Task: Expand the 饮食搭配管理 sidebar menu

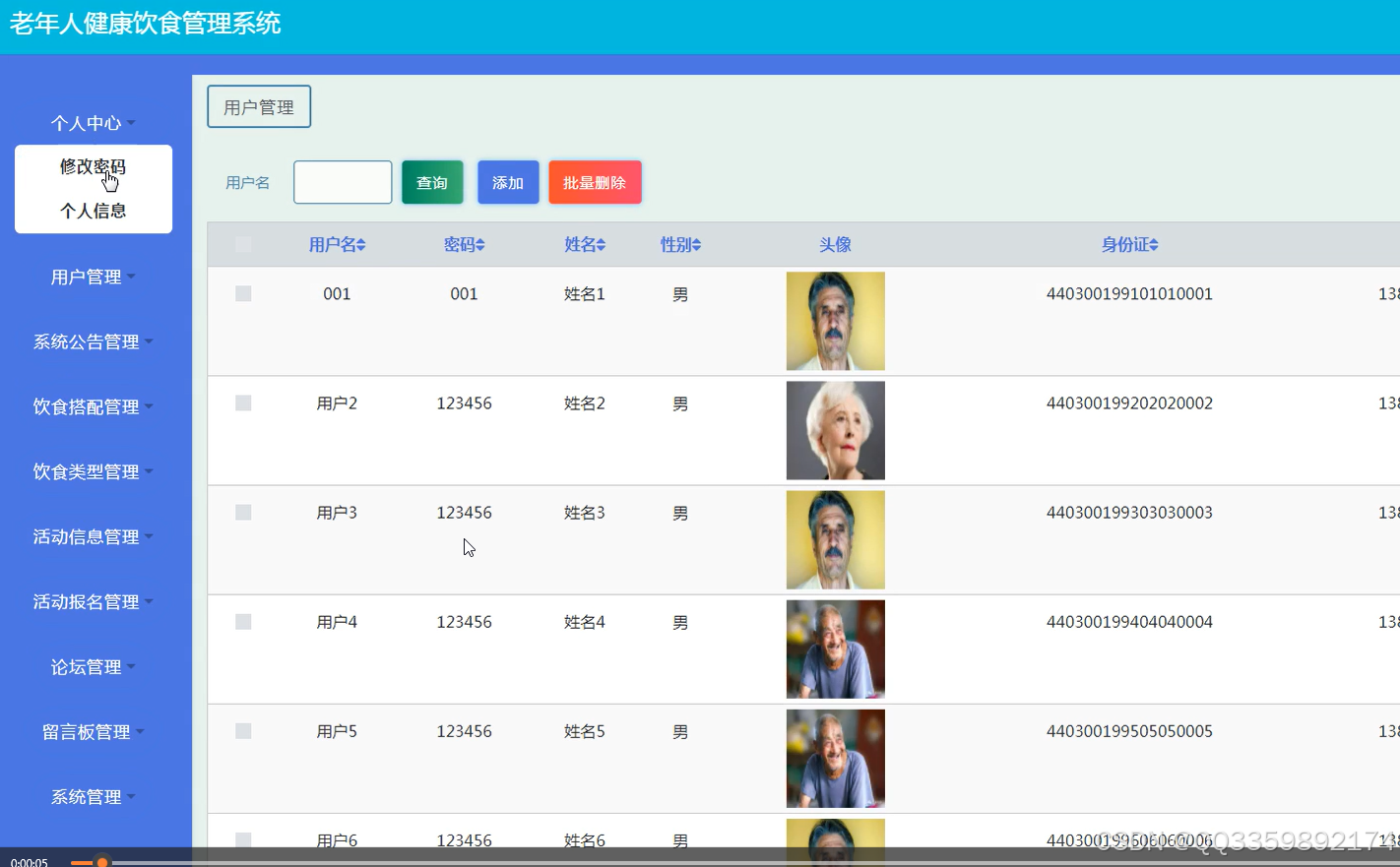Action: 94,407
